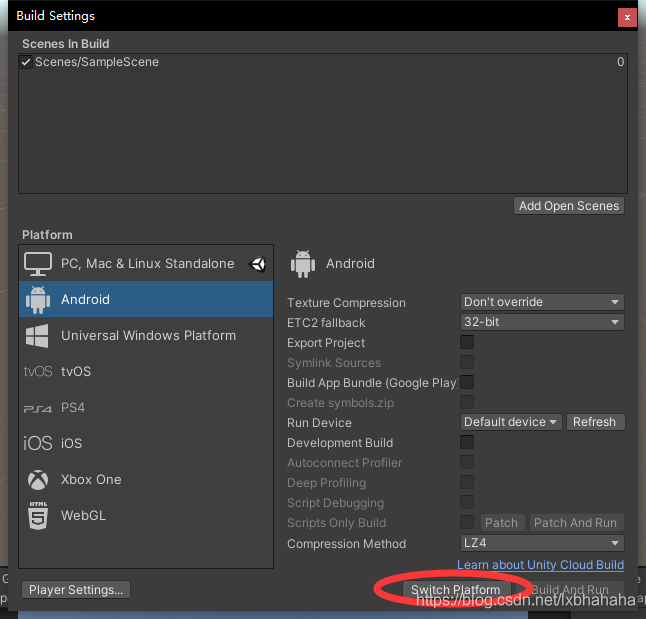
Task: Enable the Export Project checkbox
Action: (x=467, y=342)
